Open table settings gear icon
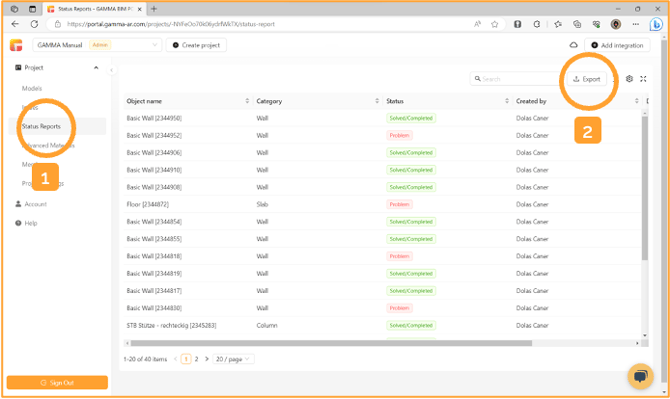The width and height of the screenshot is (670, 399). coord(629,79)
